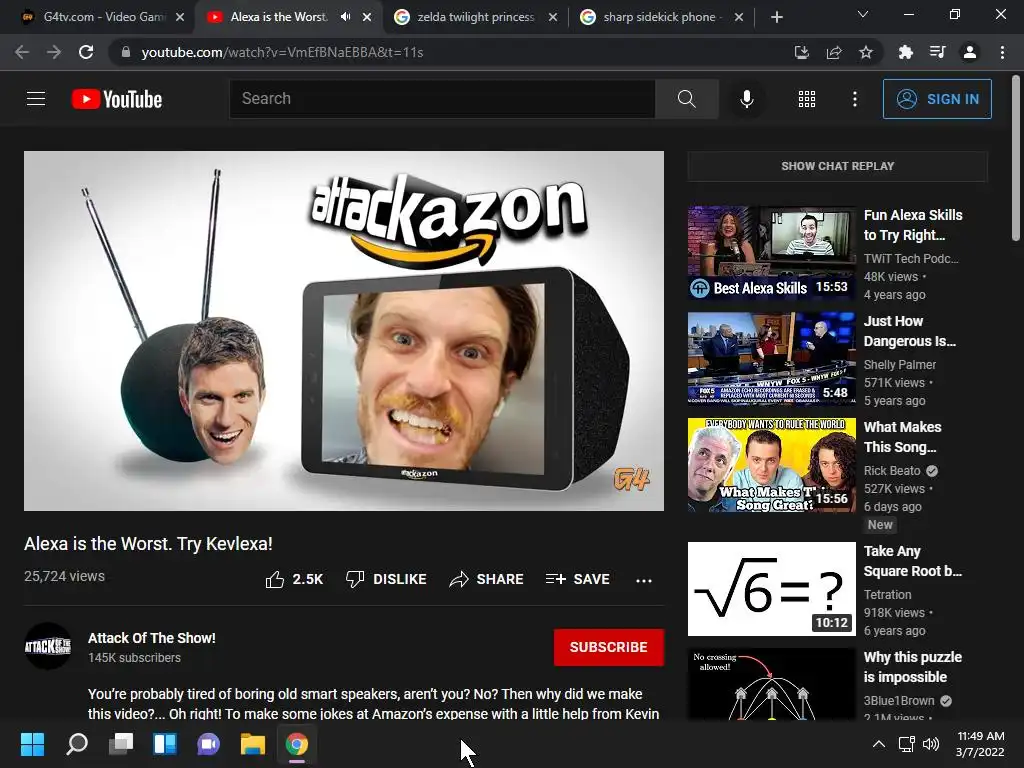Open YouTube settings three-dot menu
Viewport: 1024px width, 768px height.
coord(854,99)
